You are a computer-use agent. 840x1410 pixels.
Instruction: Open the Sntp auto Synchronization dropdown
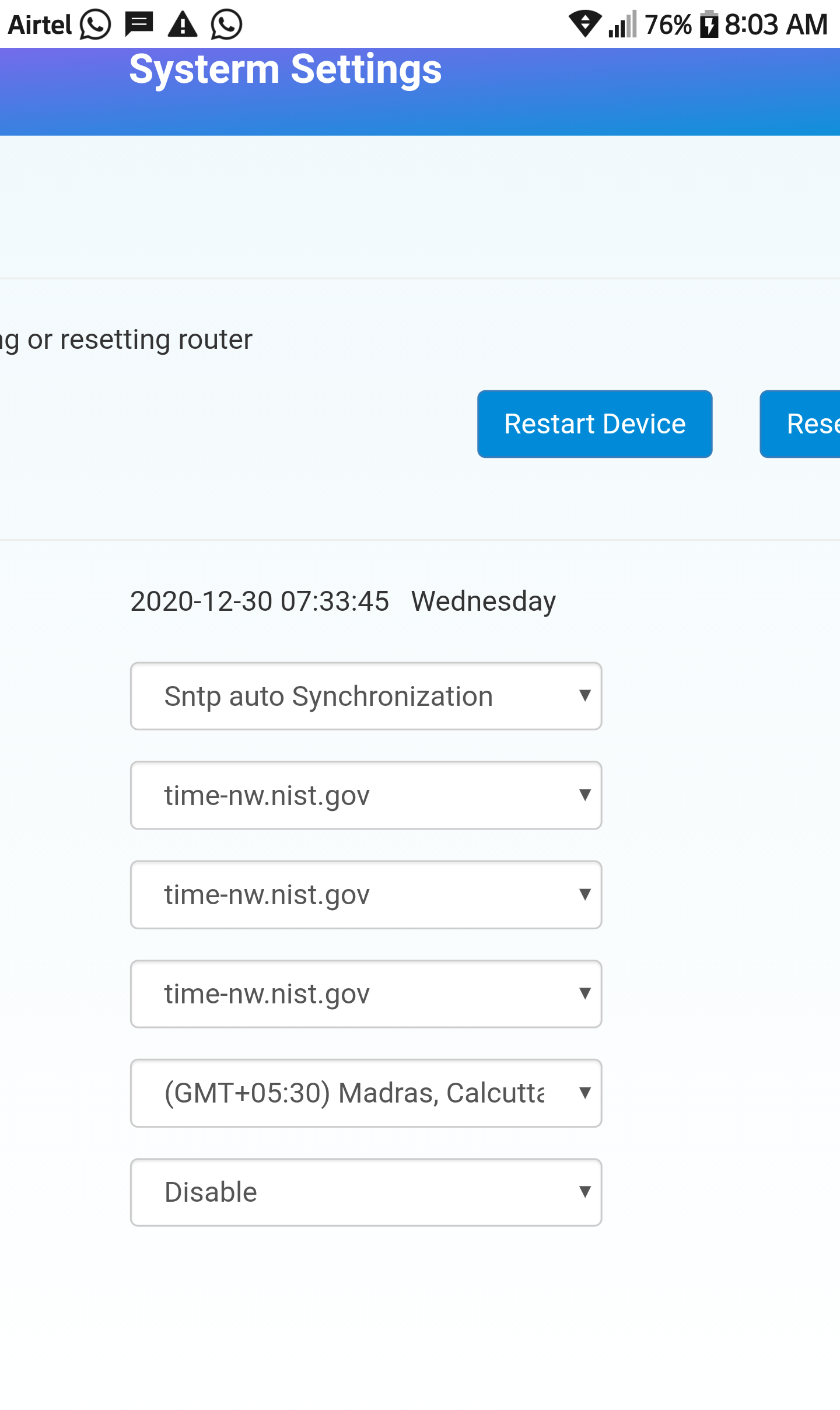coord(366,696)
